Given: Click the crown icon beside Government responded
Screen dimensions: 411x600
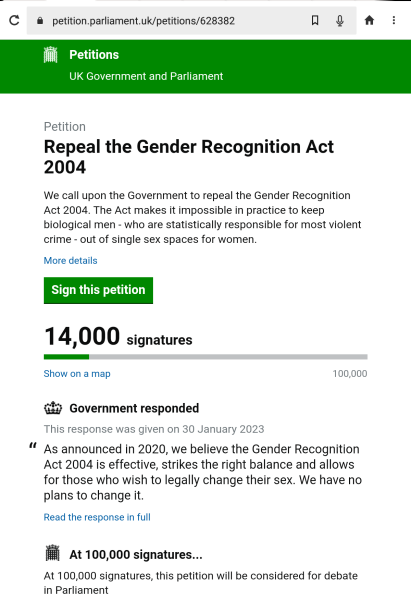Looking at the screenshot, I should coord(53,408).
